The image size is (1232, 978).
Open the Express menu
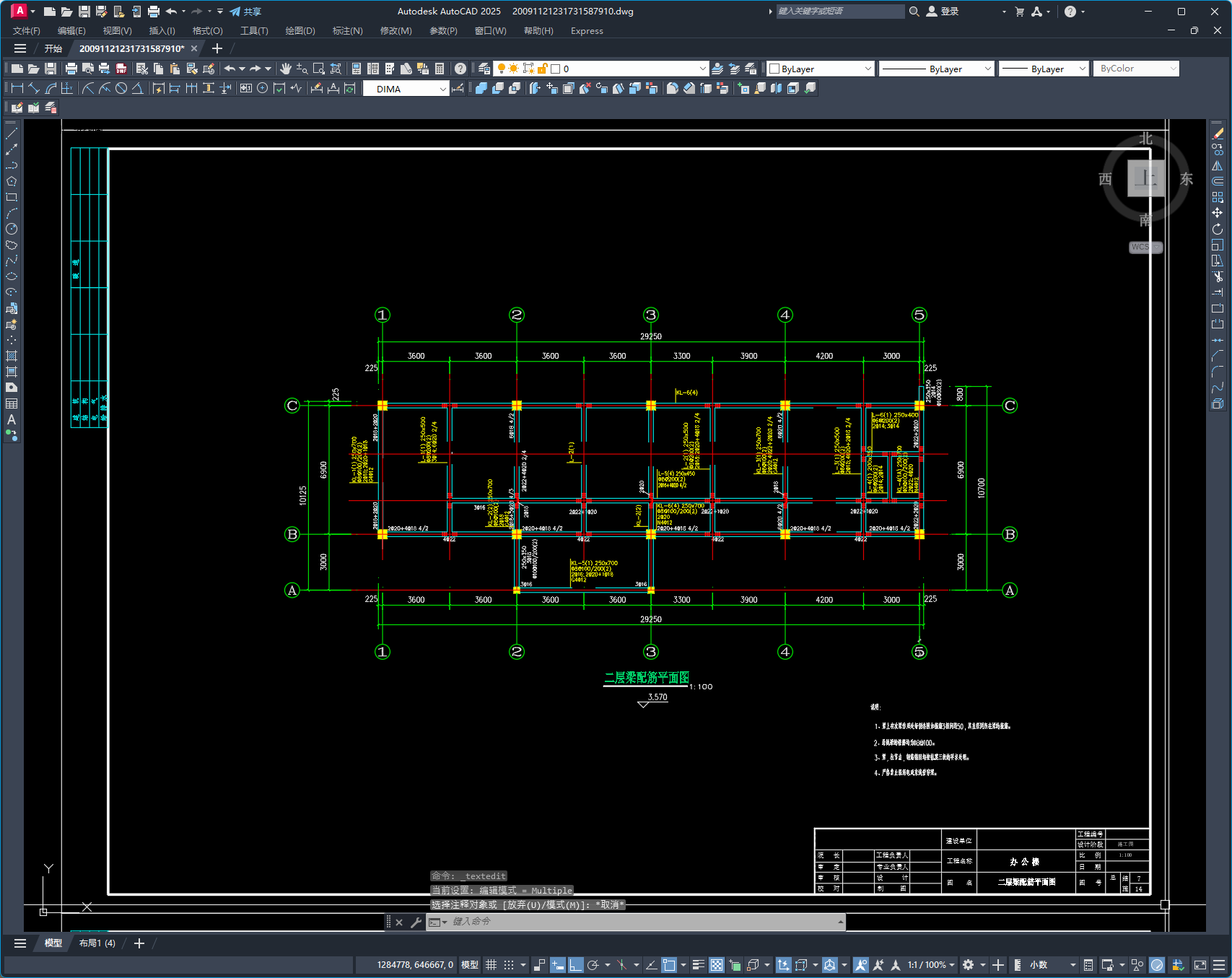[587, 31]
